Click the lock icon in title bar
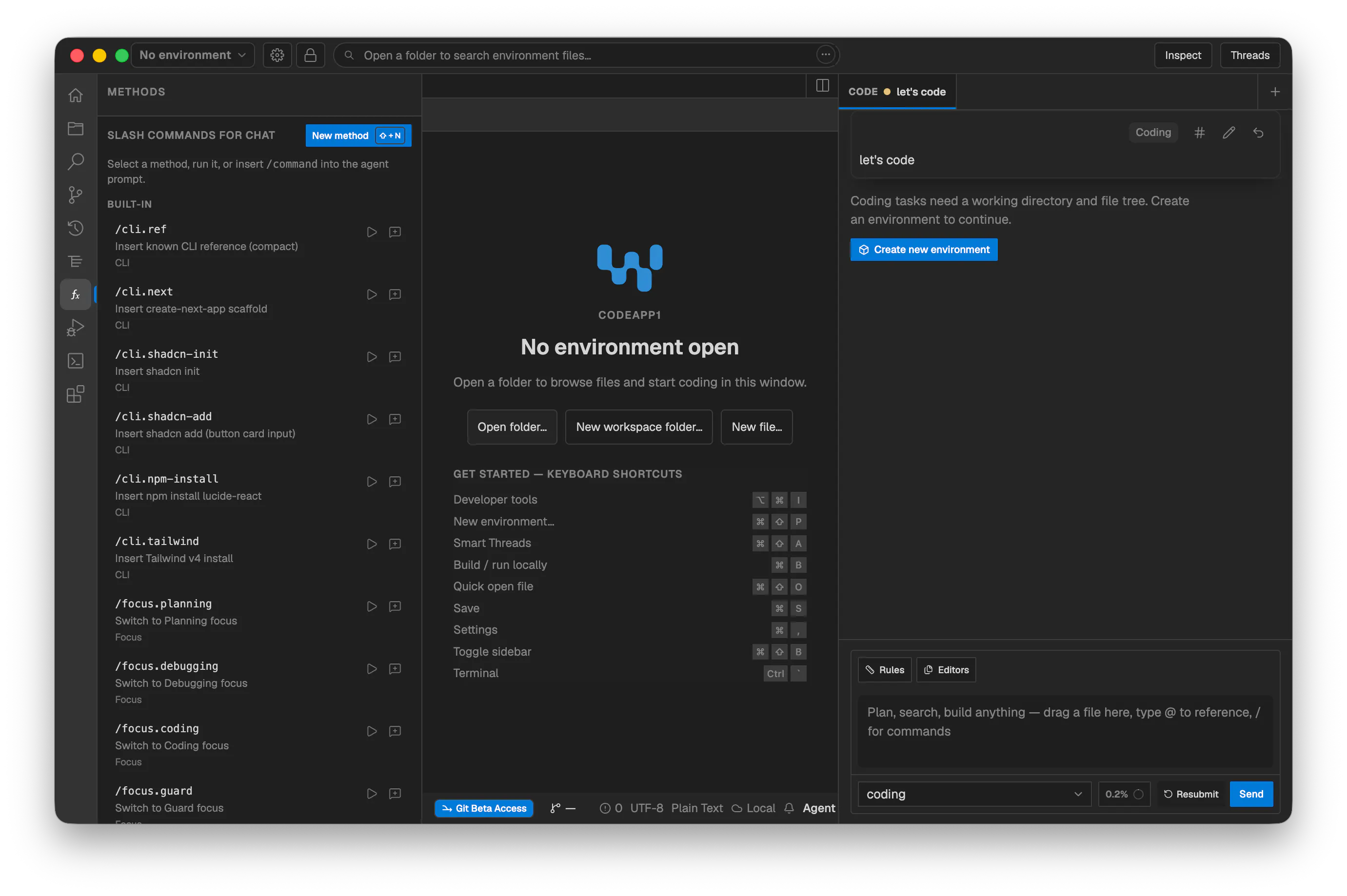This screenshot has width=1347, height=896. pos(310,55)
